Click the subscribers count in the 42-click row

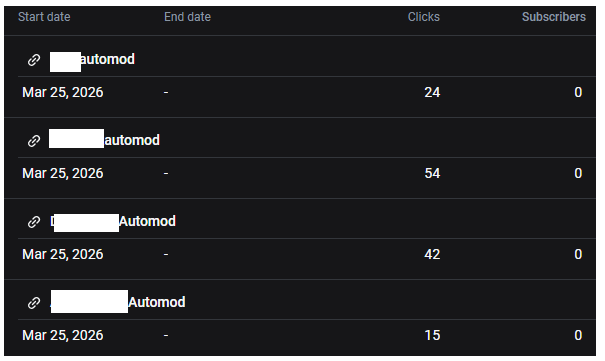point(578,254)
